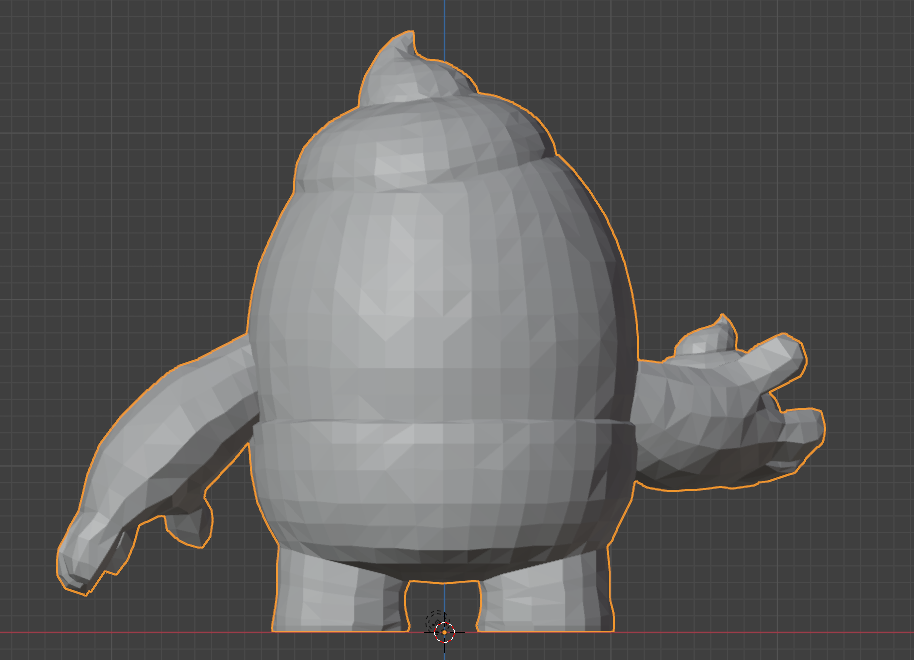Click the 3D cursor between the feet
The height and width of the screenshot is (660, 914).
(x=444, y=632)
